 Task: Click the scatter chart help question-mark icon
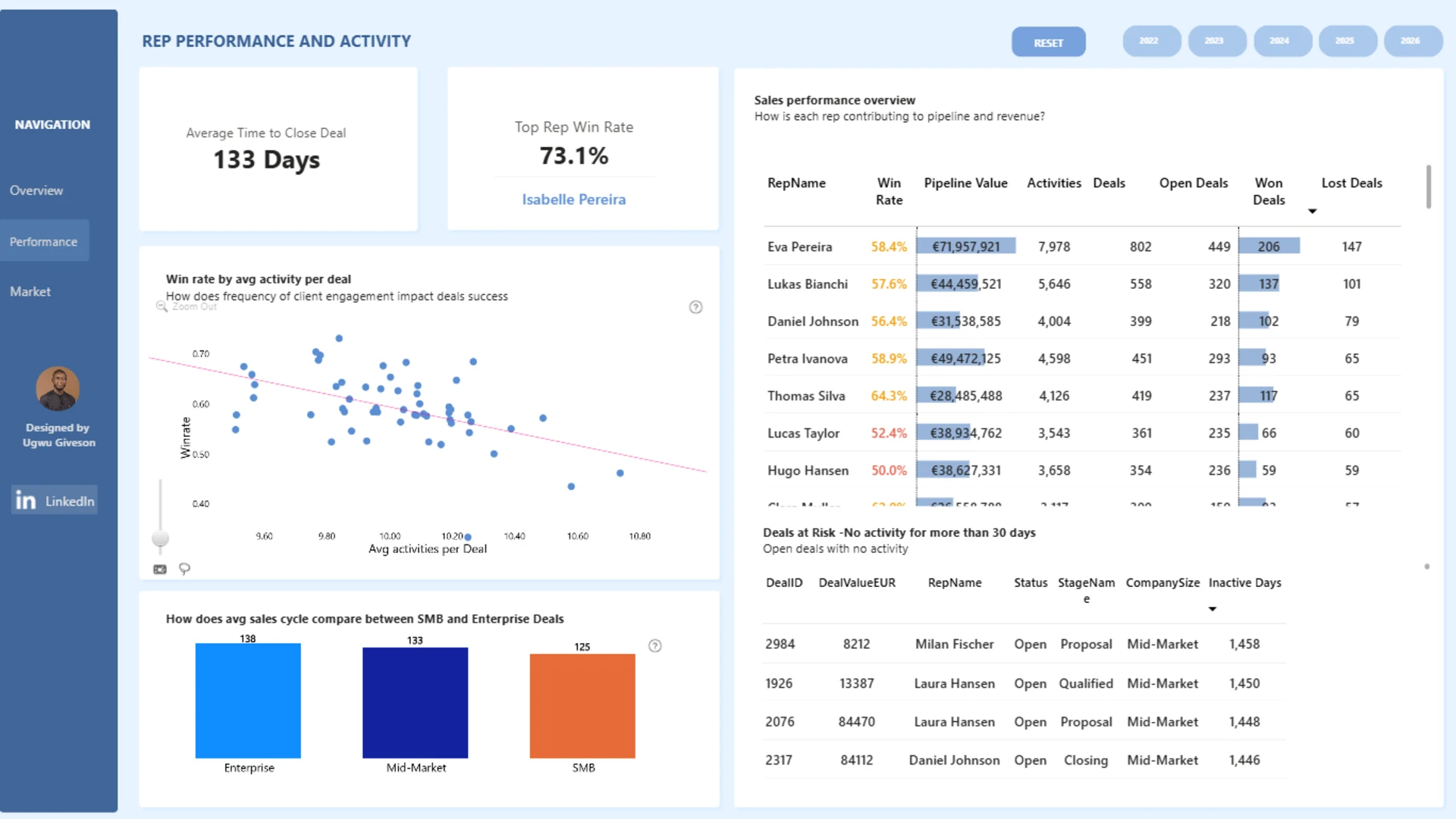coord(695,307)
